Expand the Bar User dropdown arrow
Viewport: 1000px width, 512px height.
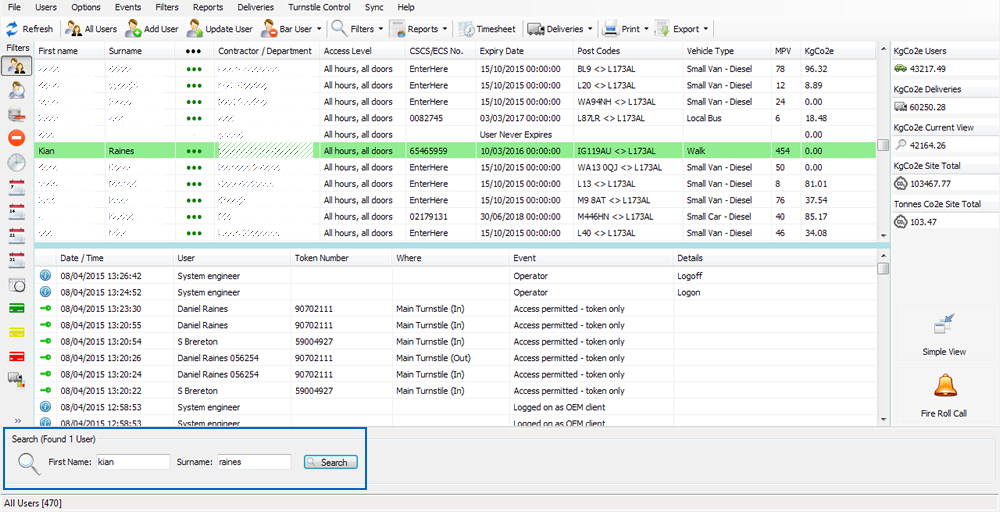click(x=319, y=29)
